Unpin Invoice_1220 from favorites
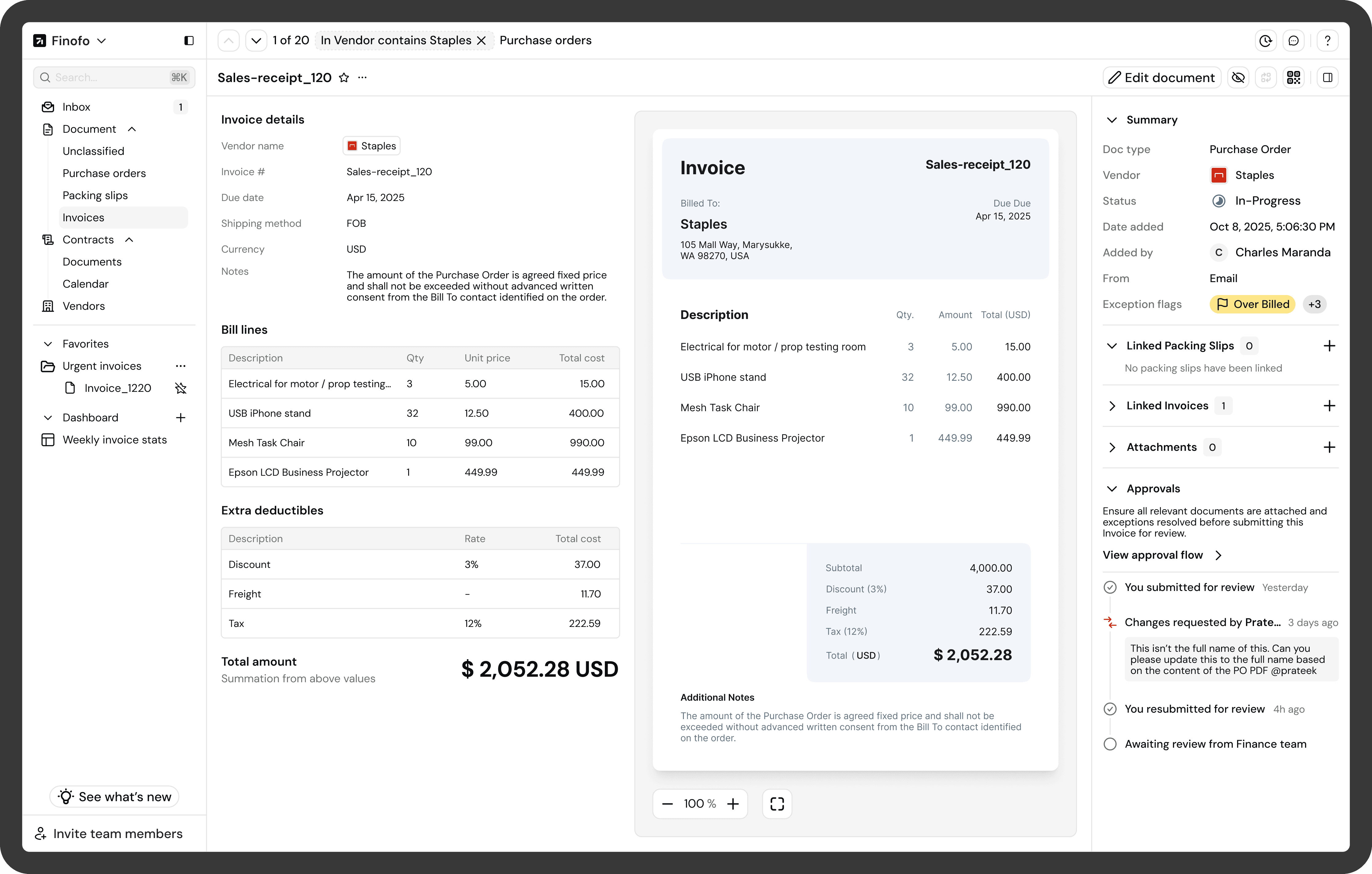The image size is (1372, 874). click(181, 388)
